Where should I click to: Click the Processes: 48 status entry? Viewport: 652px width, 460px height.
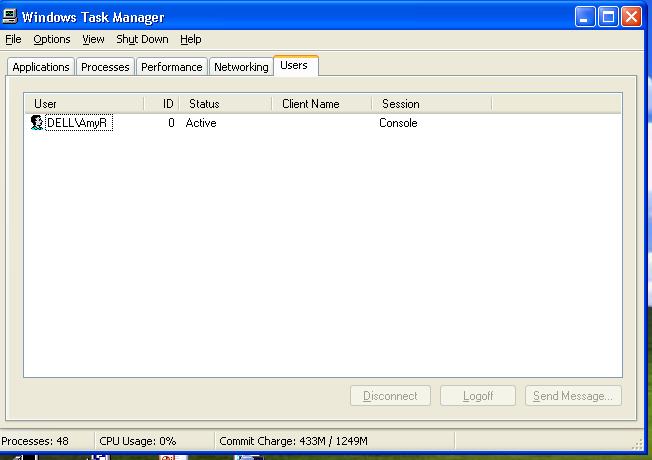click(x=35, y=441)
